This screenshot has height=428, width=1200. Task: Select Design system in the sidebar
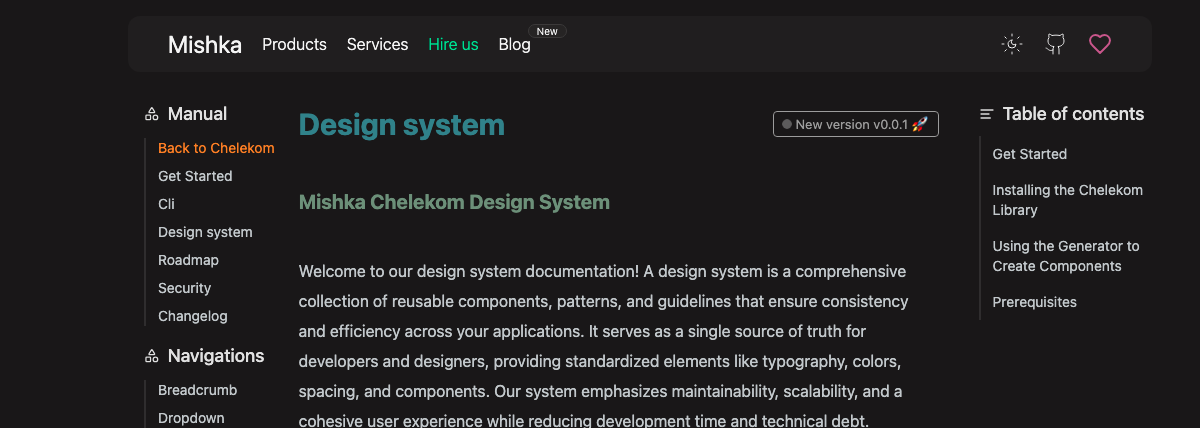pos(205,232)
